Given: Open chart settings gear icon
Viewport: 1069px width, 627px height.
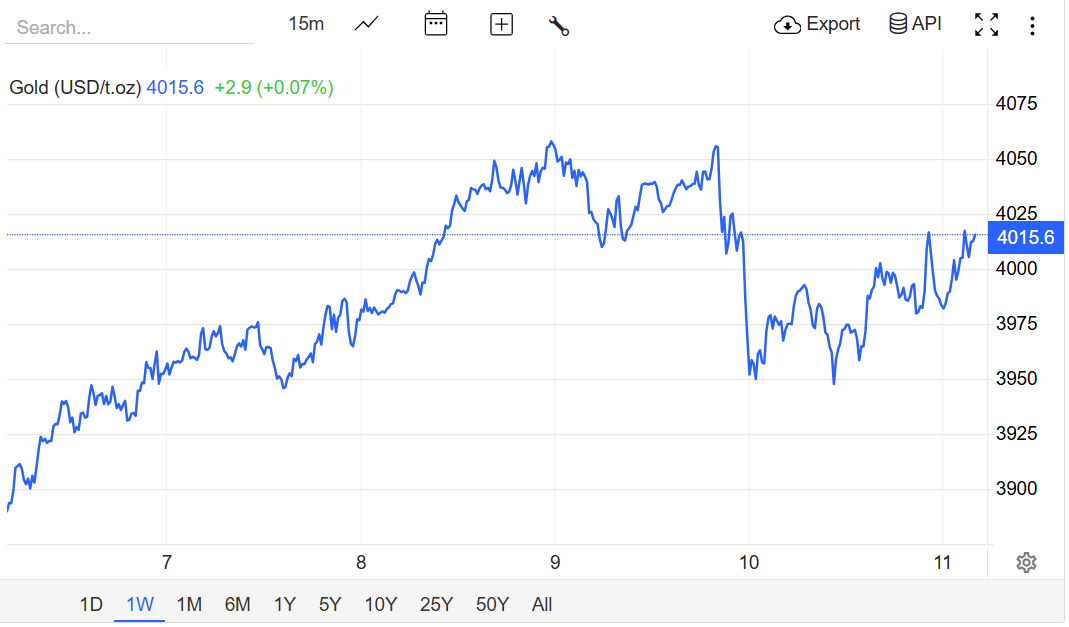Looking at the screenshot, I should (1025, 562).
